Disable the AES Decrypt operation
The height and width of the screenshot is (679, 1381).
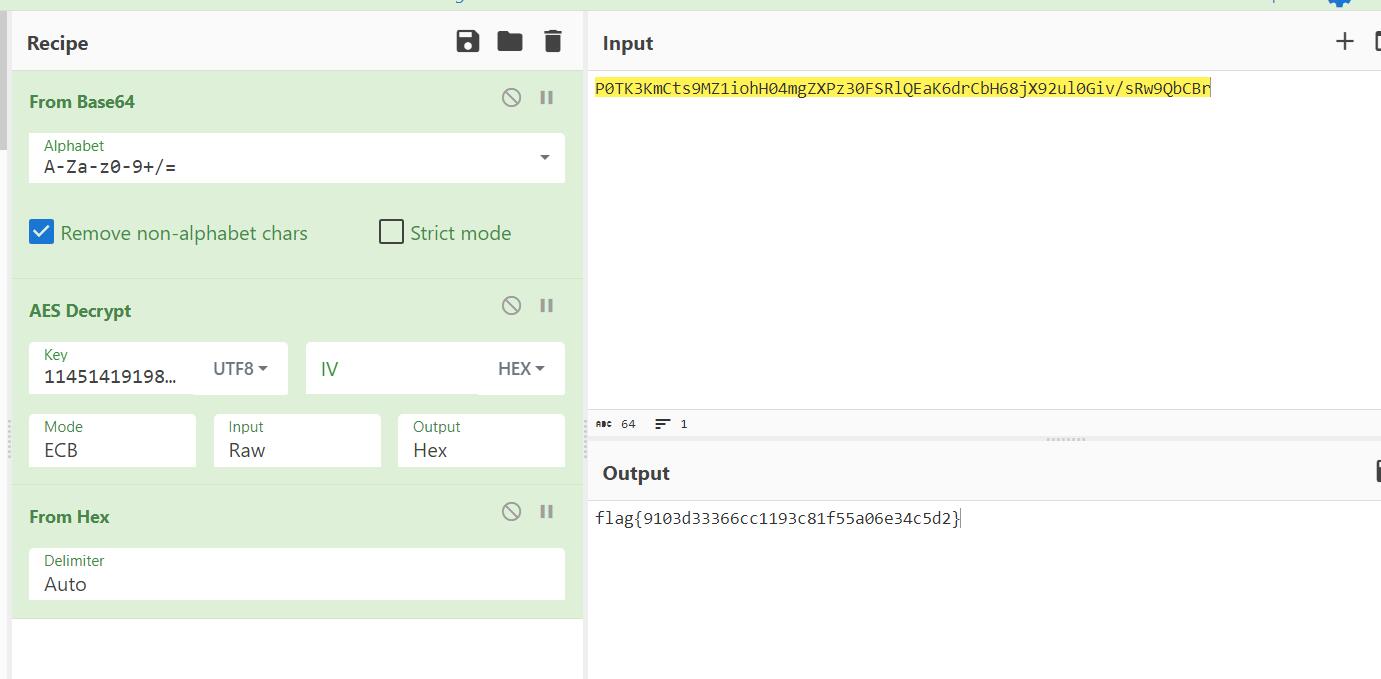click(511, 306)
